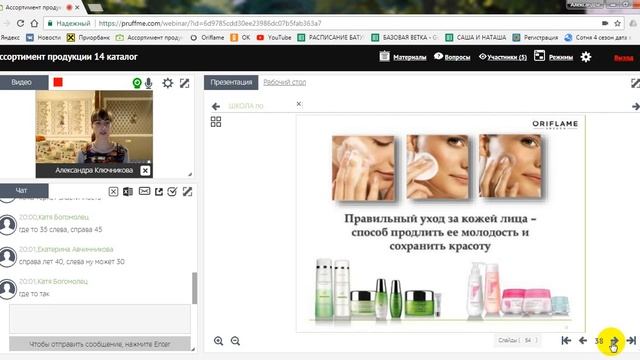
Task: Open Вопросы in the top bar
Action: [x=457, y=58]
